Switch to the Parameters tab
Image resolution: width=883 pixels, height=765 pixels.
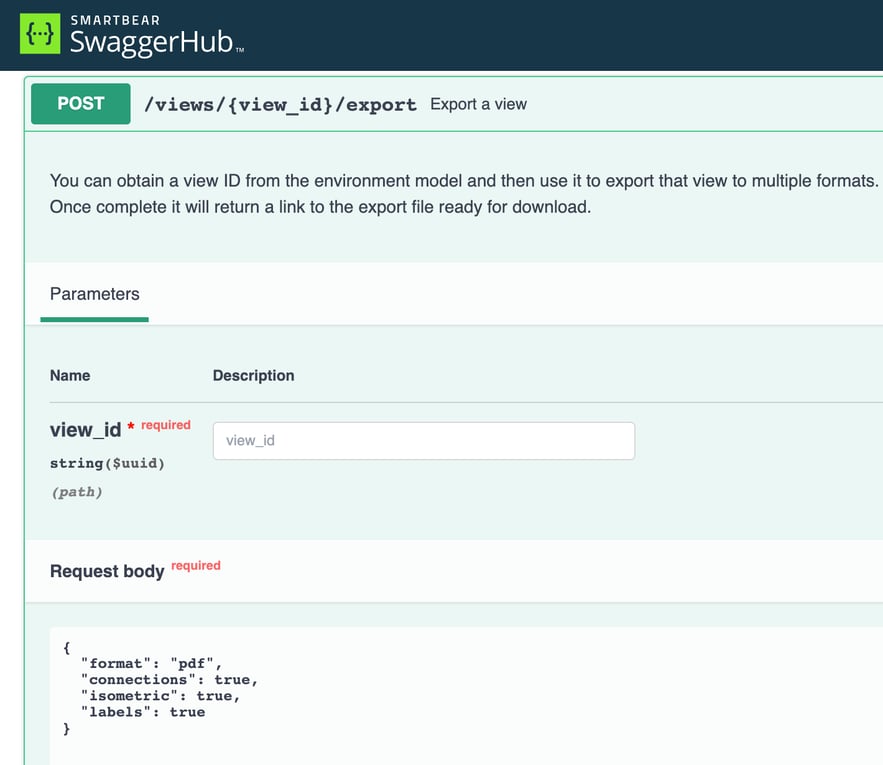tap(94, 293)
